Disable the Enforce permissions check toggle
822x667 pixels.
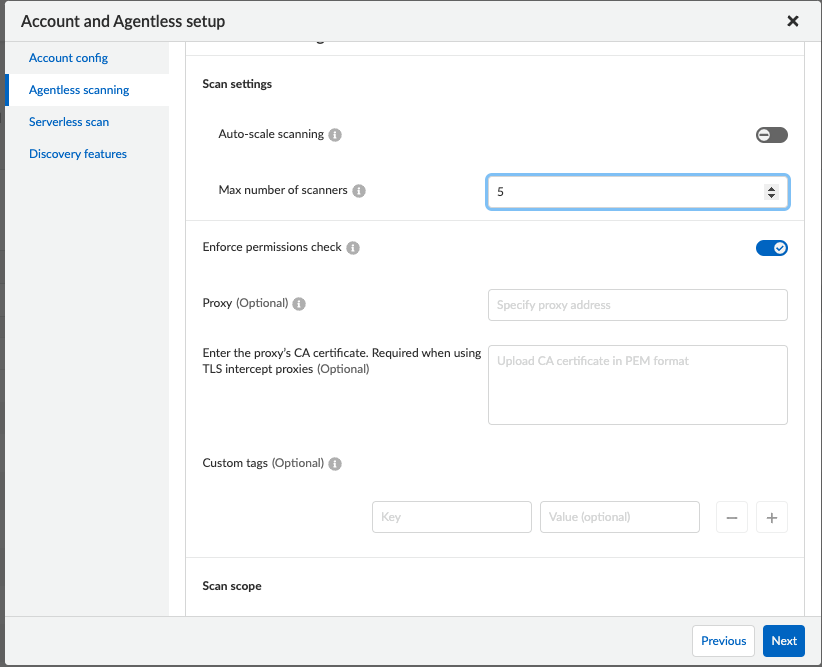tap(771, 248)
